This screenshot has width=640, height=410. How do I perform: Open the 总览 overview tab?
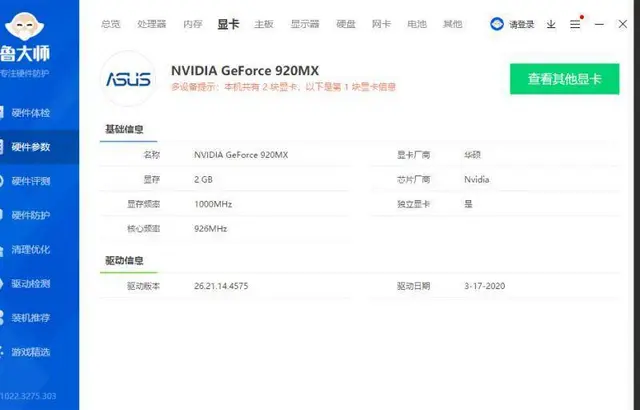[x=111, y=24]
